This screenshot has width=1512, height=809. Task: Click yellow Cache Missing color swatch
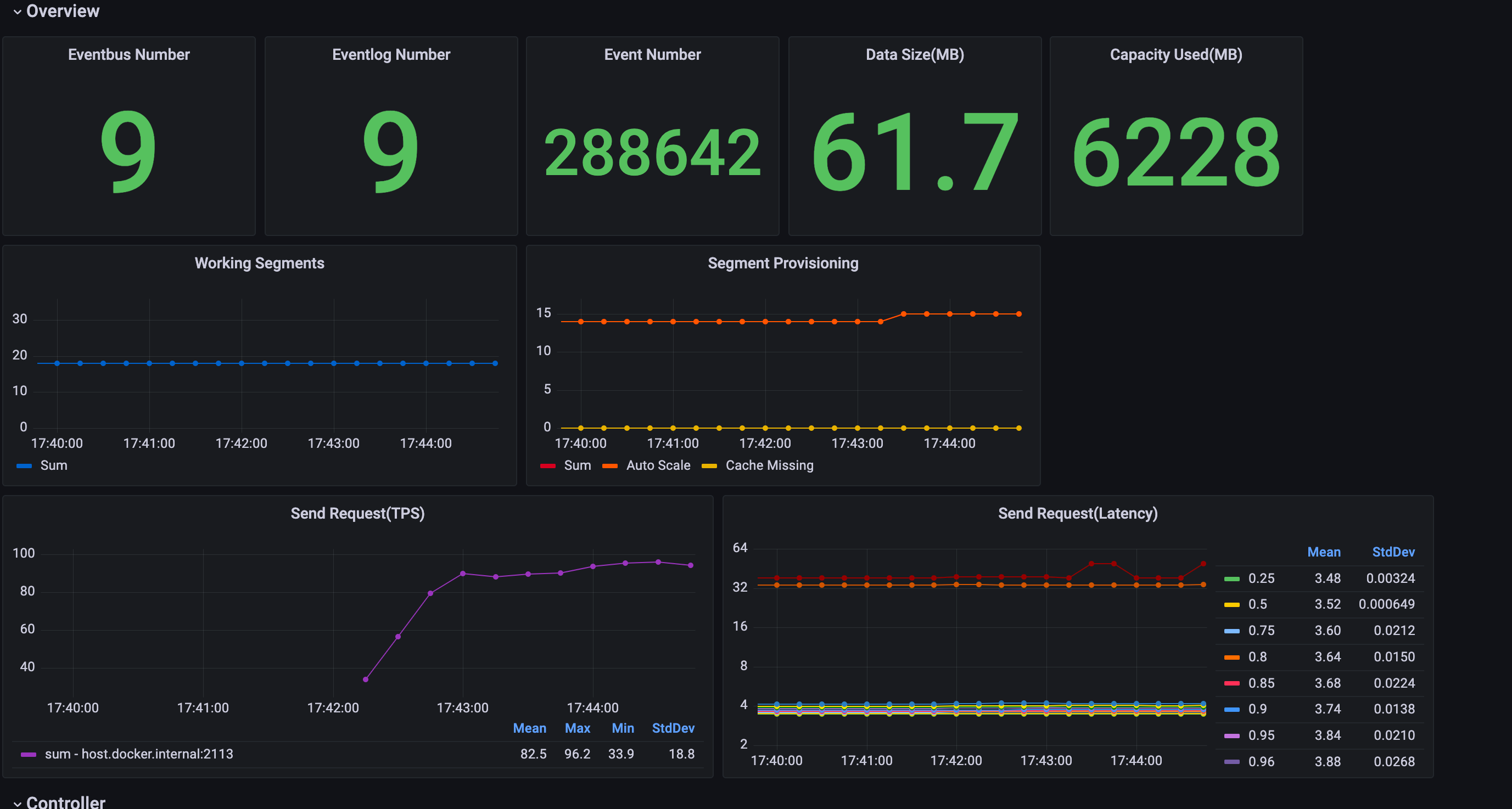(x=709, y=466)
